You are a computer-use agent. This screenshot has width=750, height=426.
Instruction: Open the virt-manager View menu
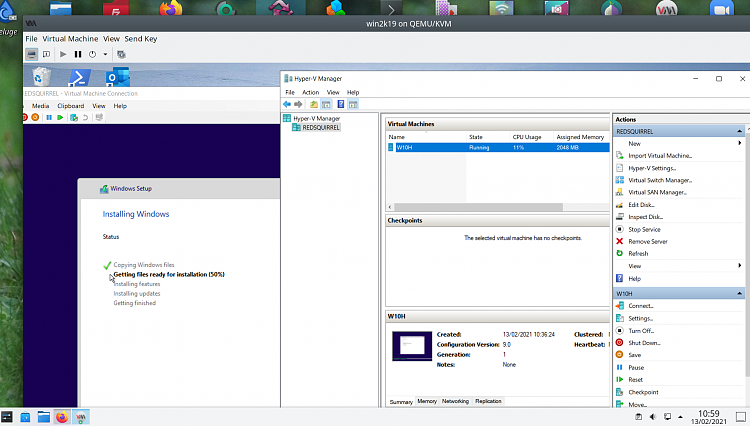[111, 39]
